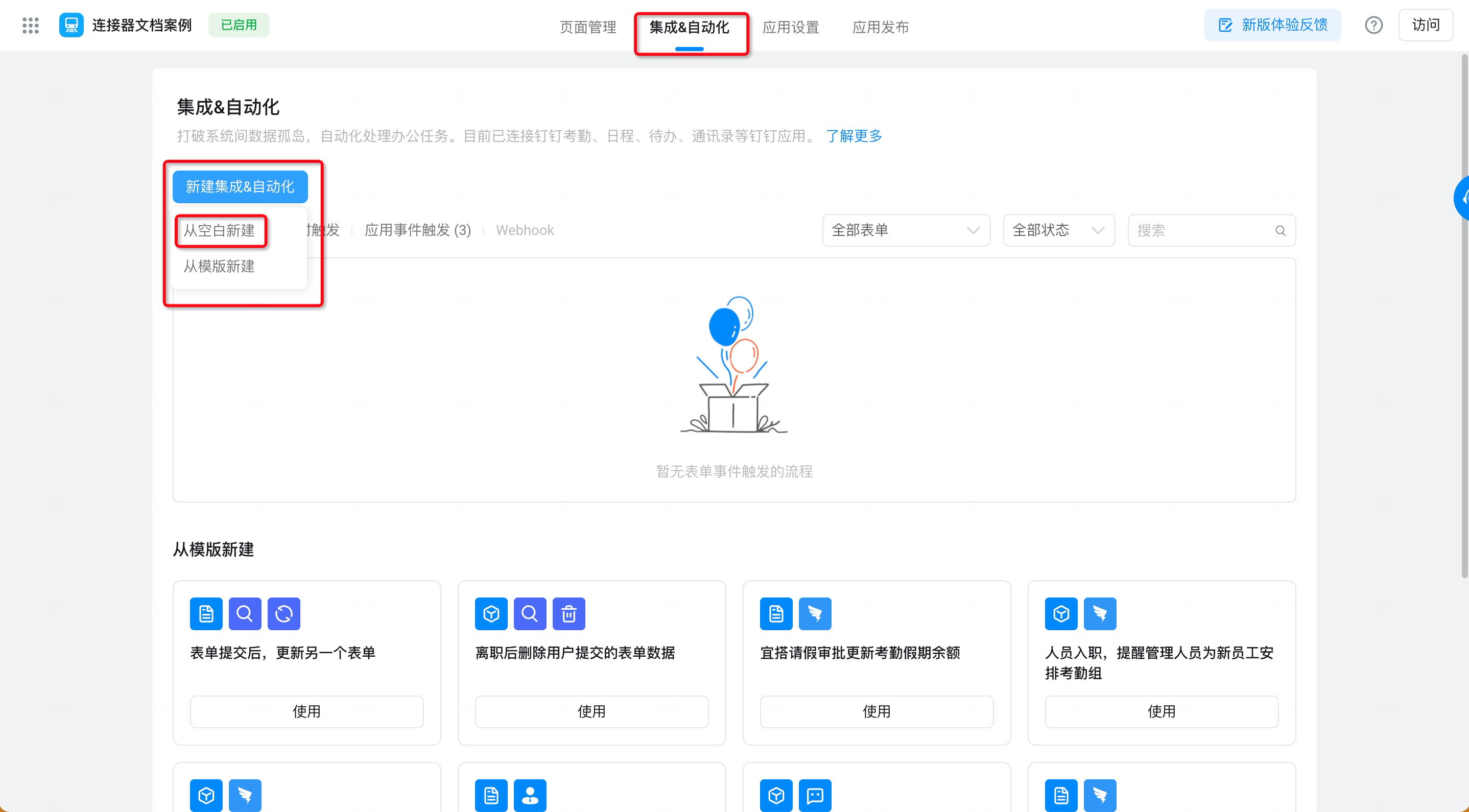The width and height of the screenshot is (1469, 812).
Task: Focus the 搜索 input field
Action: coord(1212,230)
